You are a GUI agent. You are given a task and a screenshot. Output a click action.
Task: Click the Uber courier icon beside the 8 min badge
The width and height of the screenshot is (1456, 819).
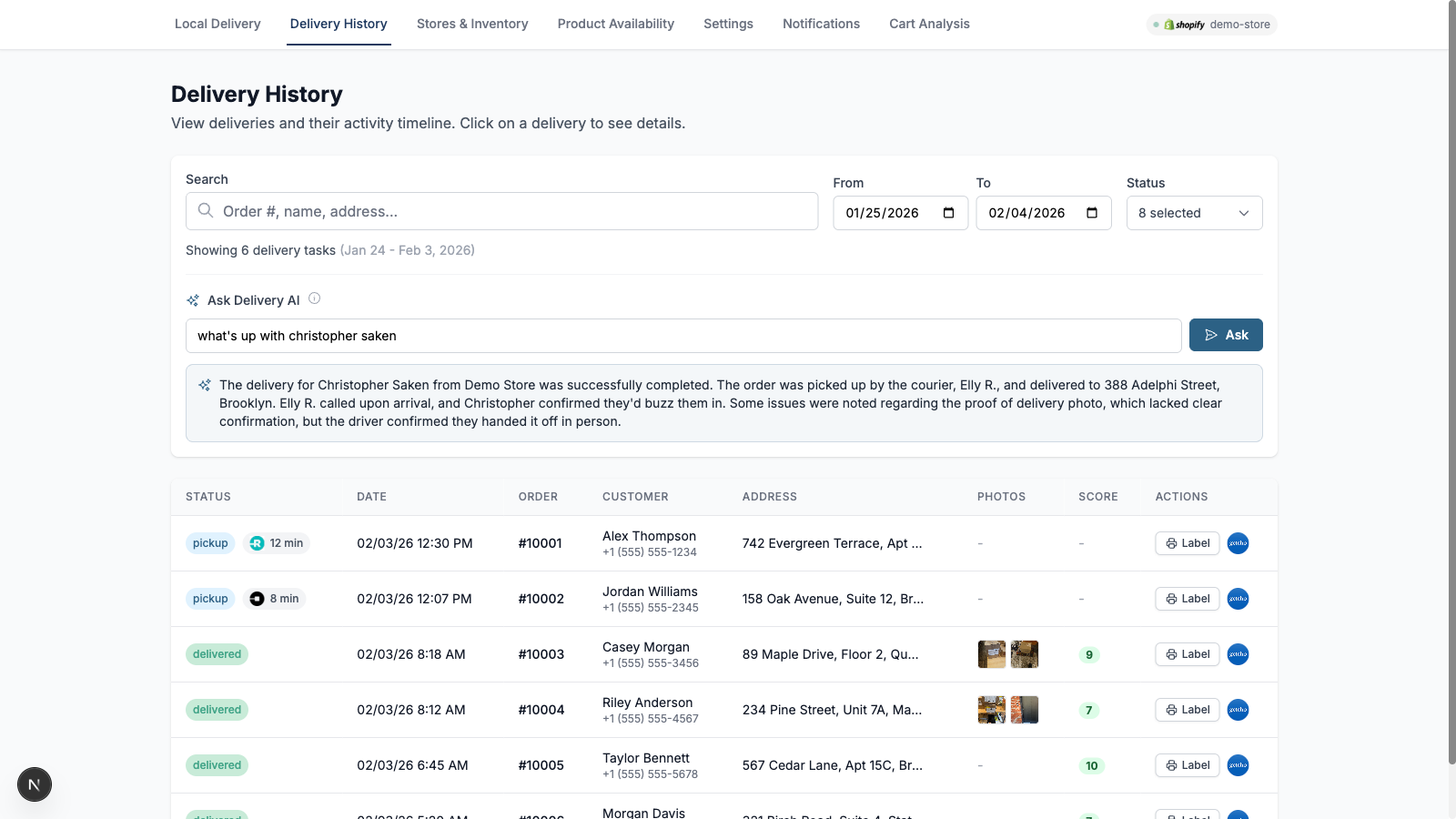pyautogui.click(x=256, y=599)
